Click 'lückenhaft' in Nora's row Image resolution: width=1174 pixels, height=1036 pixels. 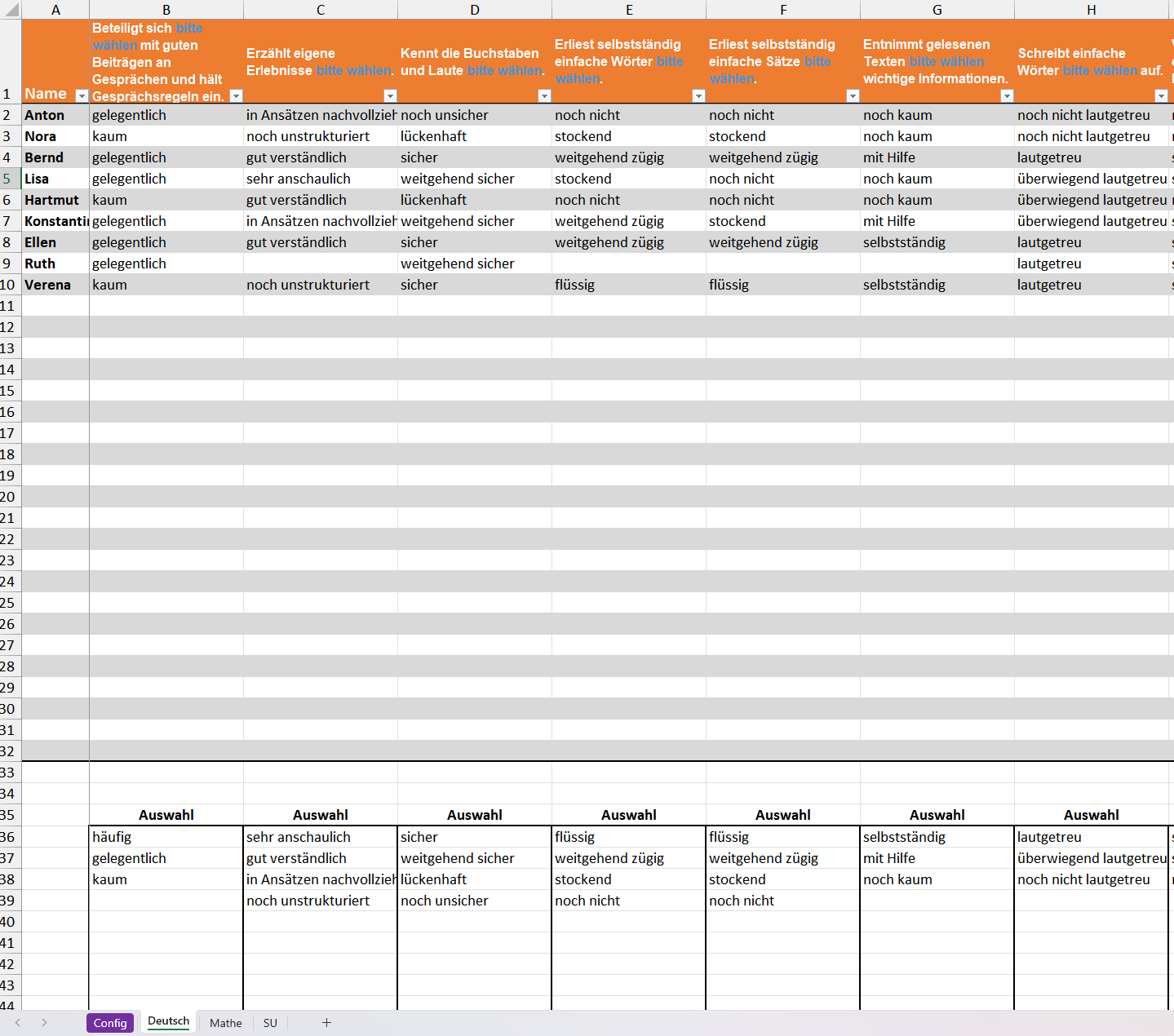[x=475, y=136]
